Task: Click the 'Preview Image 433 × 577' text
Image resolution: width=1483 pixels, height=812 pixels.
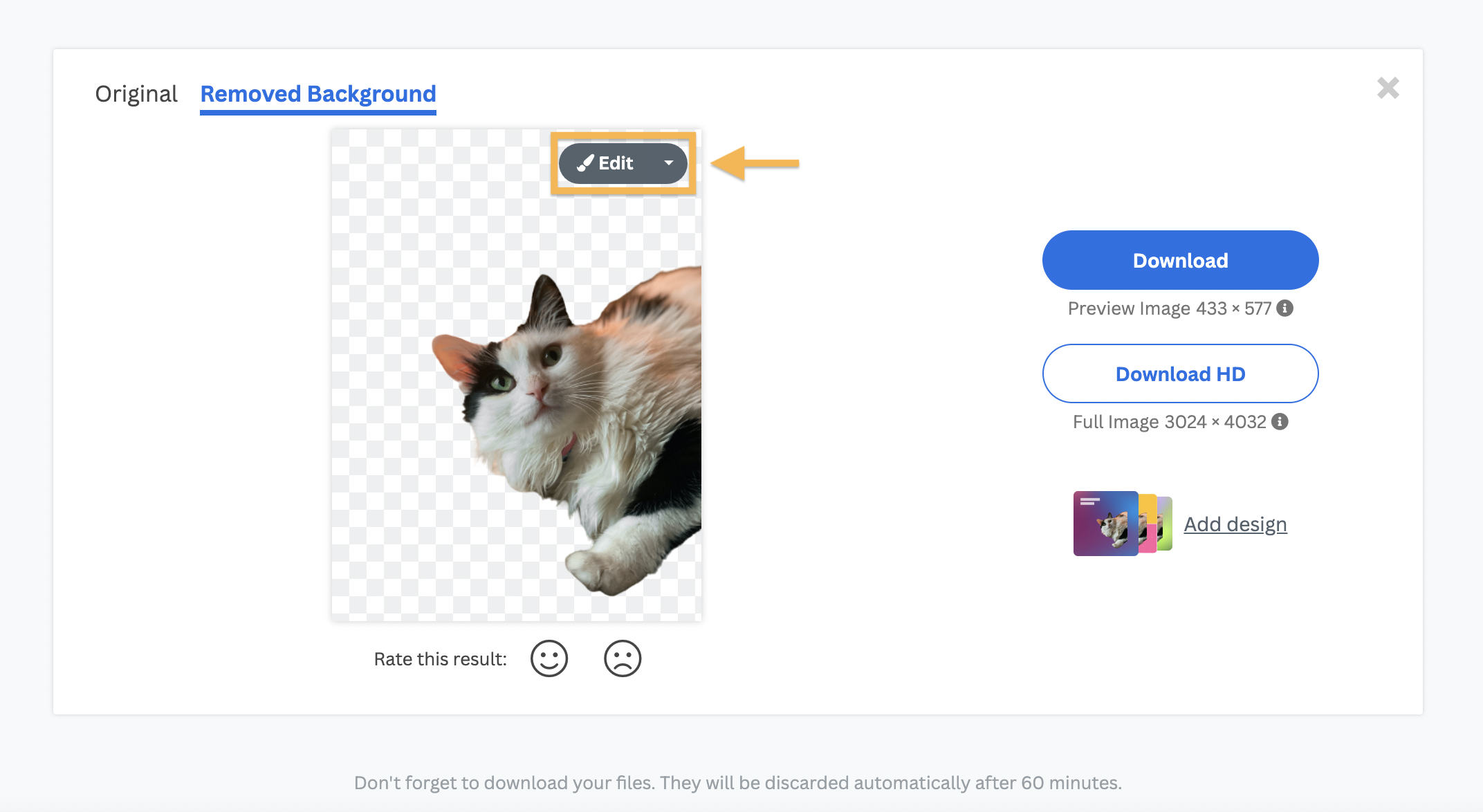Action: [1170, 308]
